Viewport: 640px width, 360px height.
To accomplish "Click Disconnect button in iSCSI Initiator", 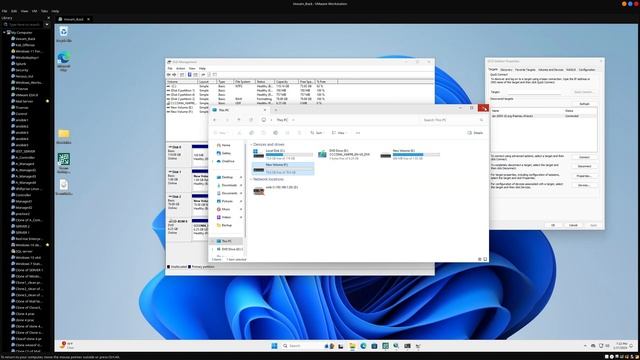I will click(584, 166).
